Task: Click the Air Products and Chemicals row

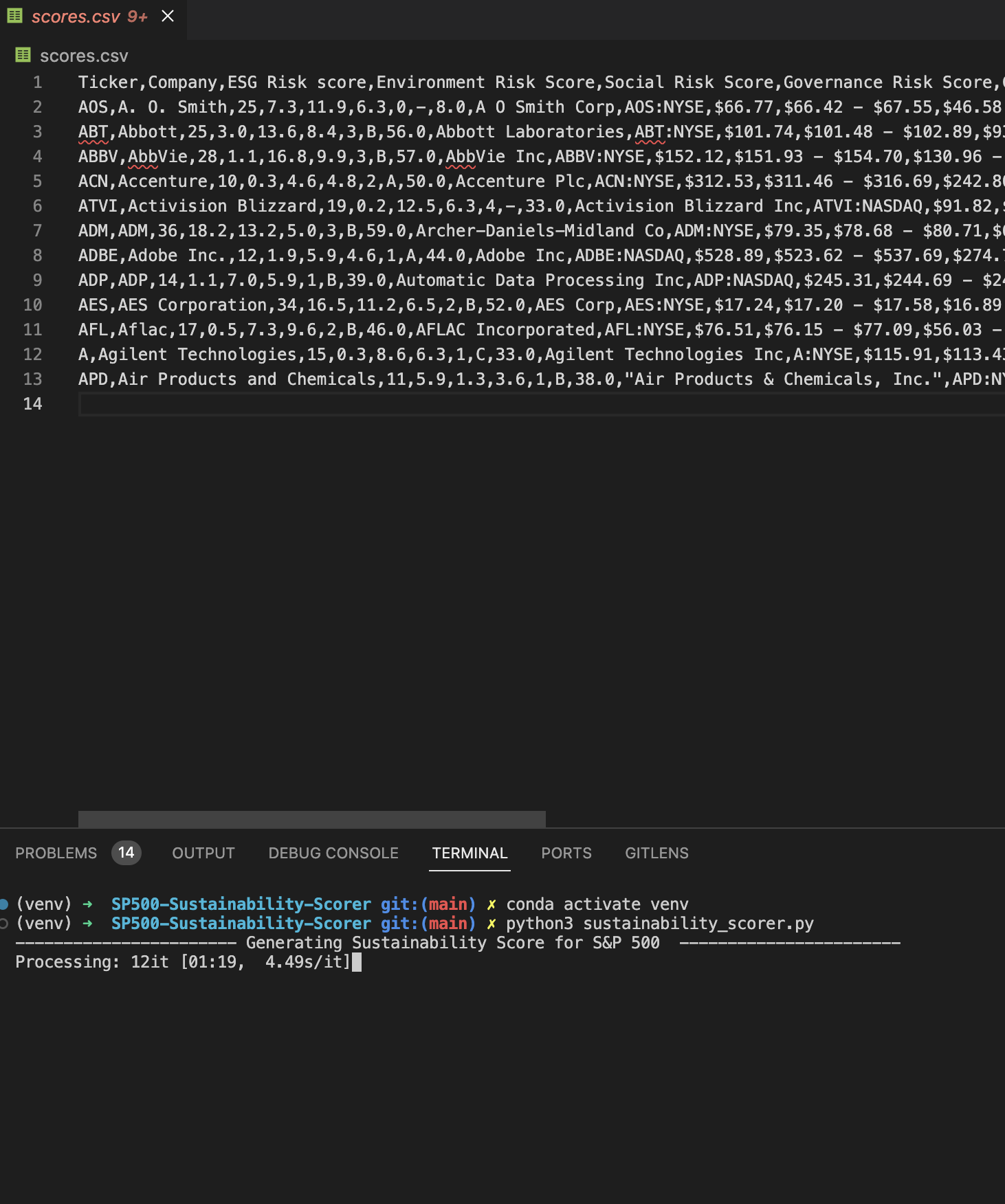Action: point(542,379)
